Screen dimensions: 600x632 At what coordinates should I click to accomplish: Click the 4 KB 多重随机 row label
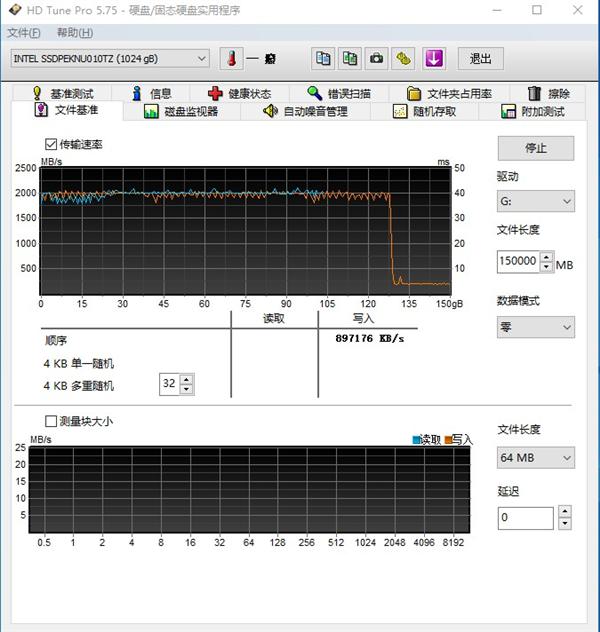(79, 386)
